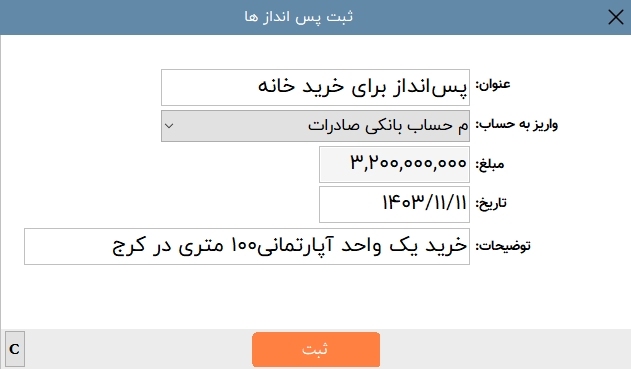
Task: Open the واریز به حساب account combo box
Action: 315,126
